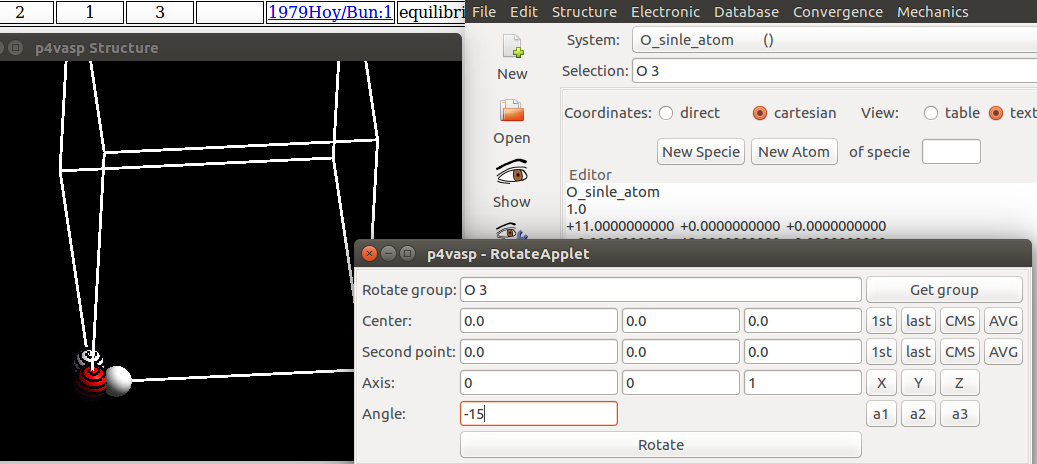Viewport: 1037px width, 464px height.
Task: Click the Show eye icon
Action: [x=512, y=174]
